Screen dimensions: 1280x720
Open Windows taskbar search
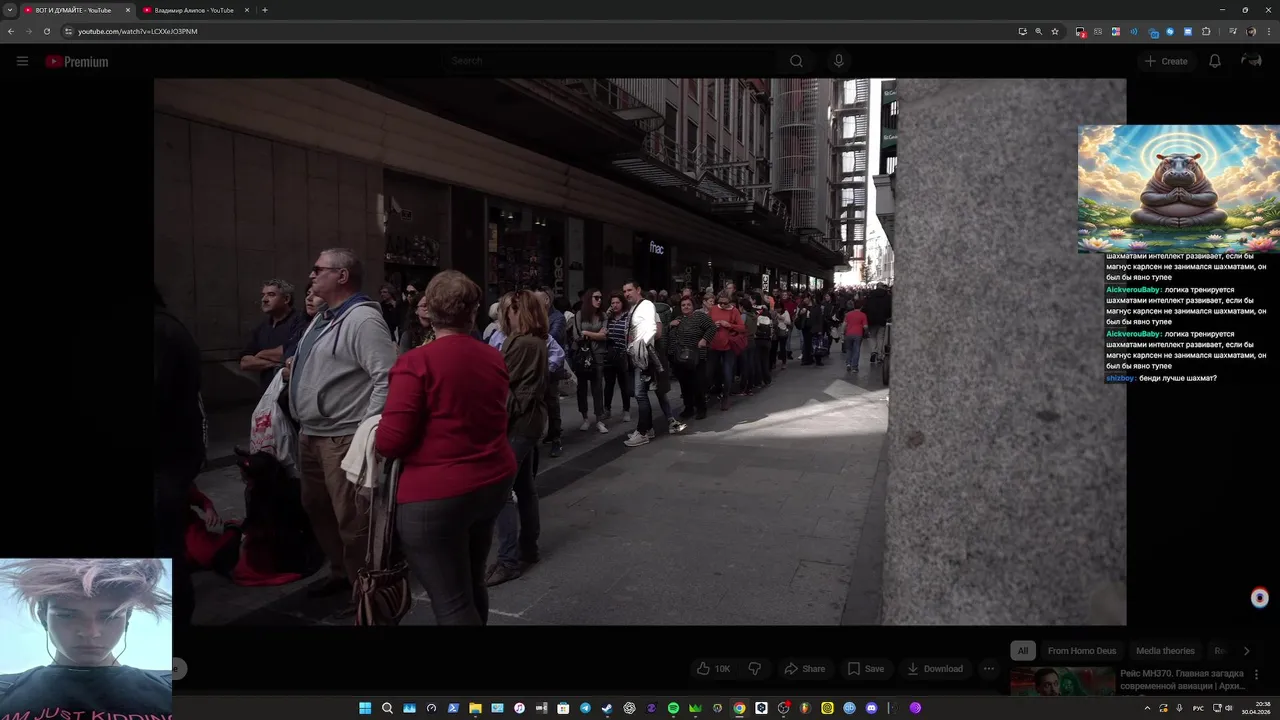tap(388, 708)
